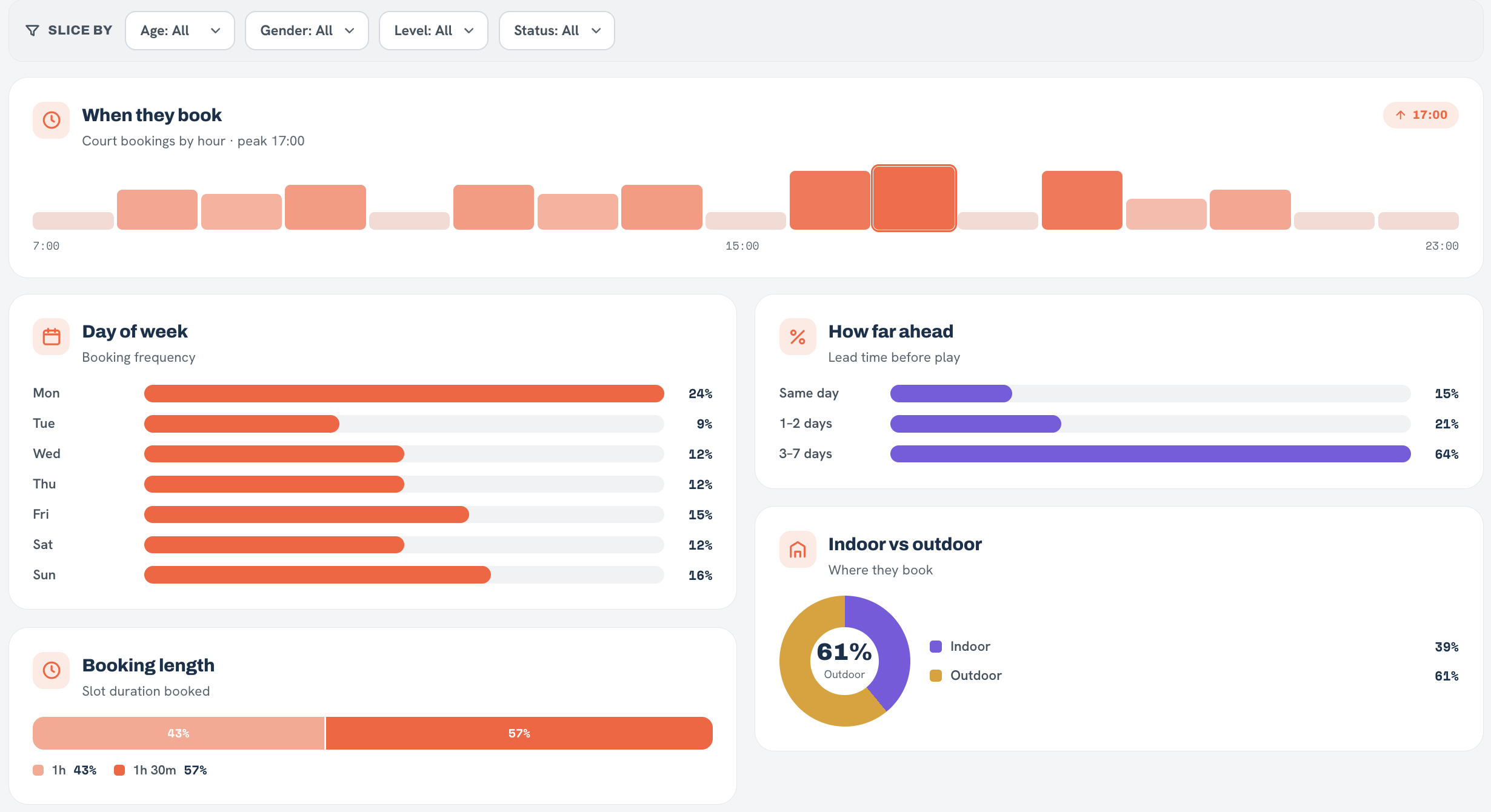Click the 15% value in the Same day row
This screenshot has height=812, width=1491.
coord(1447,394)
